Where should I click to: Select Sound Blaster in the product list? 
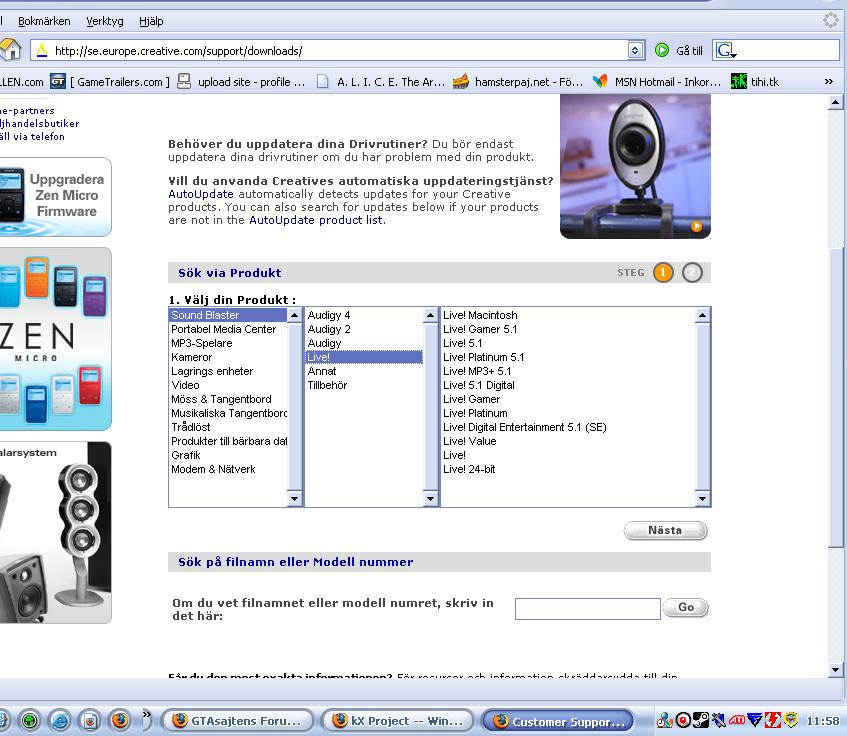(228, 315)
